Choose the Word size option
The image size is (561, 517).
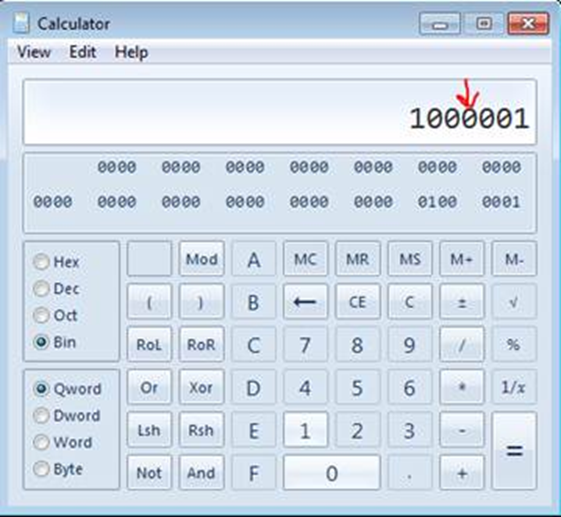pos(41,442)
